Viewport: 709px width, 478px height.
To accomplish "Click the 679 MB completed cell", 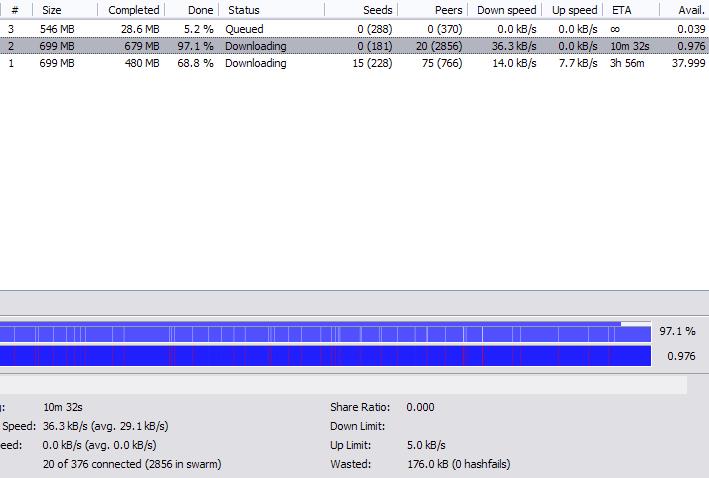I will (x=142, y=46).
